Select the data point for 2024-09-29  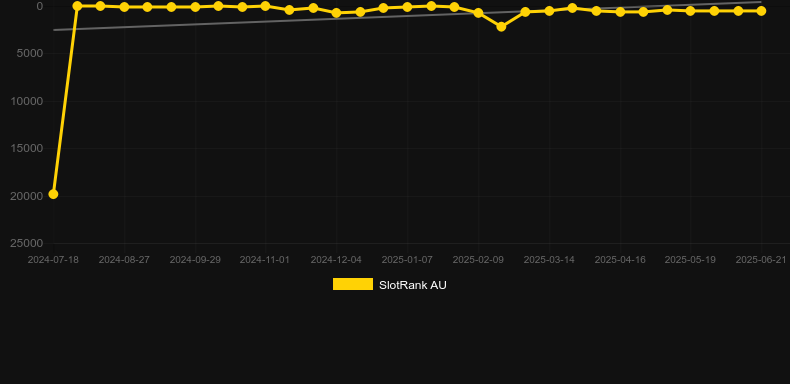tap(195, 7)
